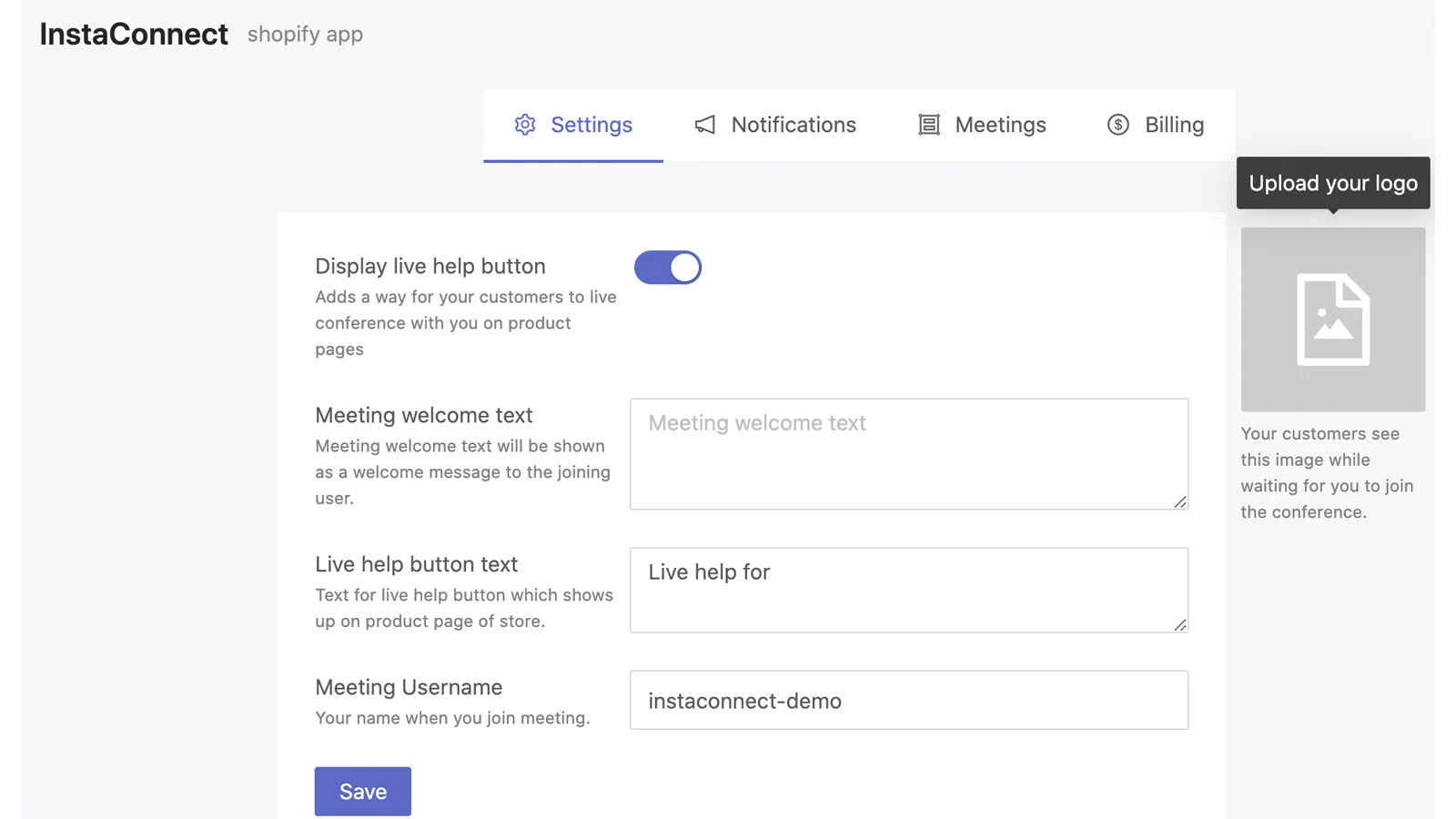Disable the Display live help button toggle
Viewport: 1456px width, 819px height.
click(x=668, y=267)
